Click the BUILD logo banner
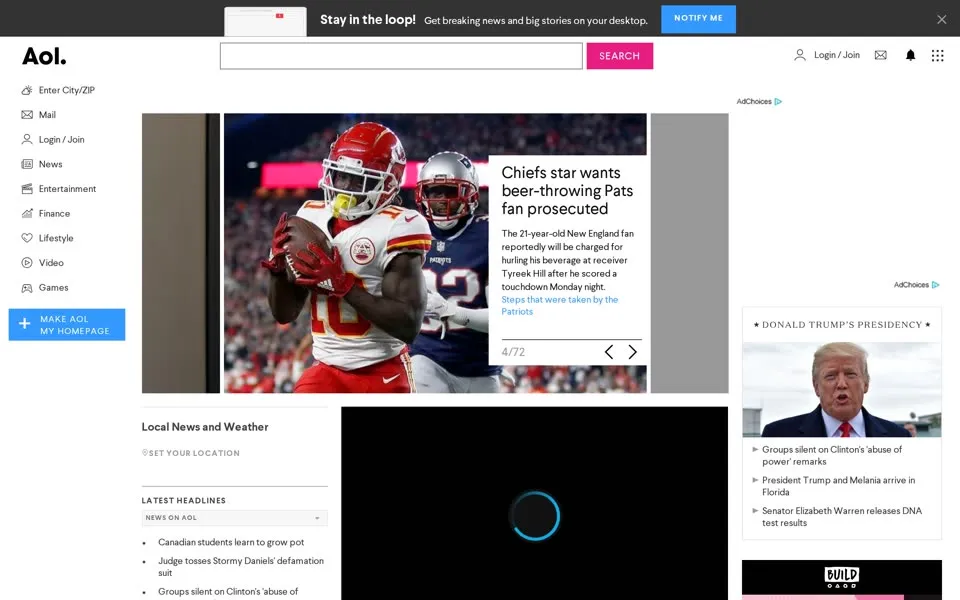Image resolution: width=960 pixels, height=600 pixels. 842,579
